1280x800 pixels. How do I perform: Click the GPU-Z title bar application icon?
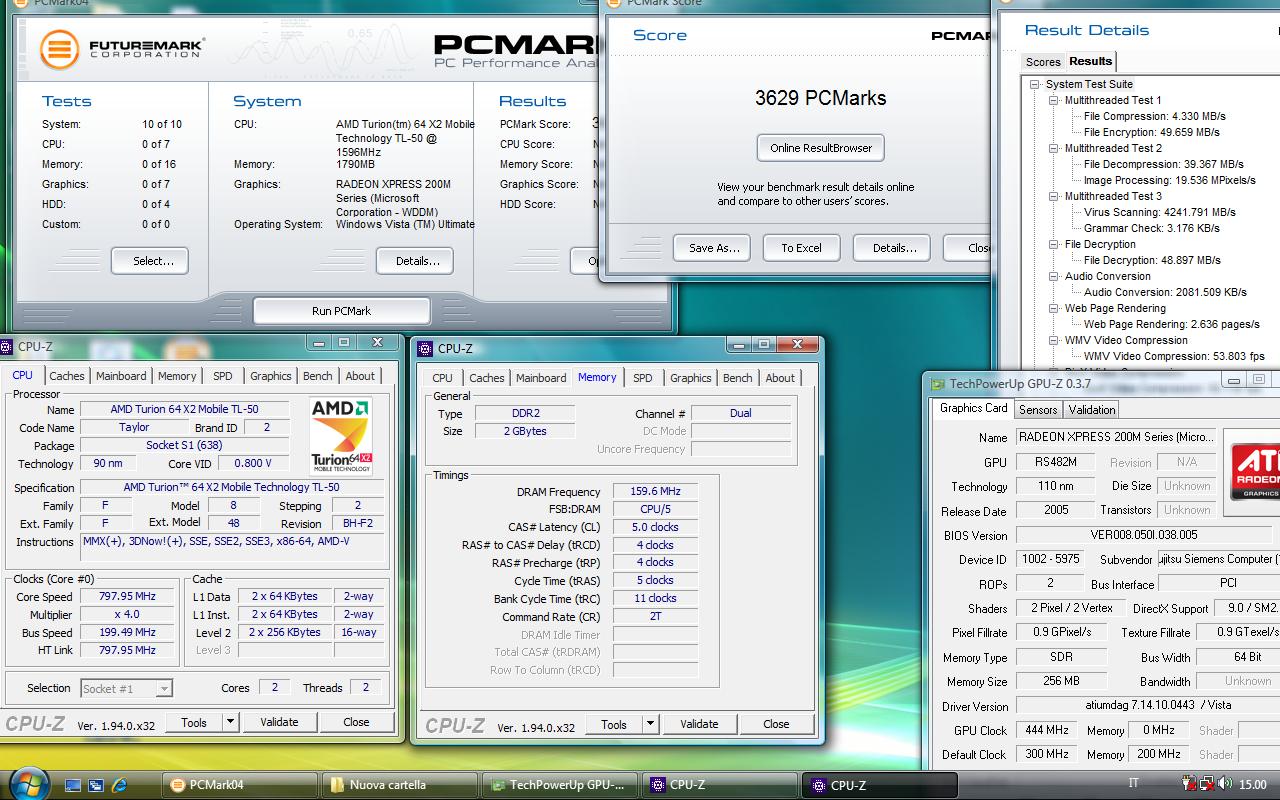point(937,384)
